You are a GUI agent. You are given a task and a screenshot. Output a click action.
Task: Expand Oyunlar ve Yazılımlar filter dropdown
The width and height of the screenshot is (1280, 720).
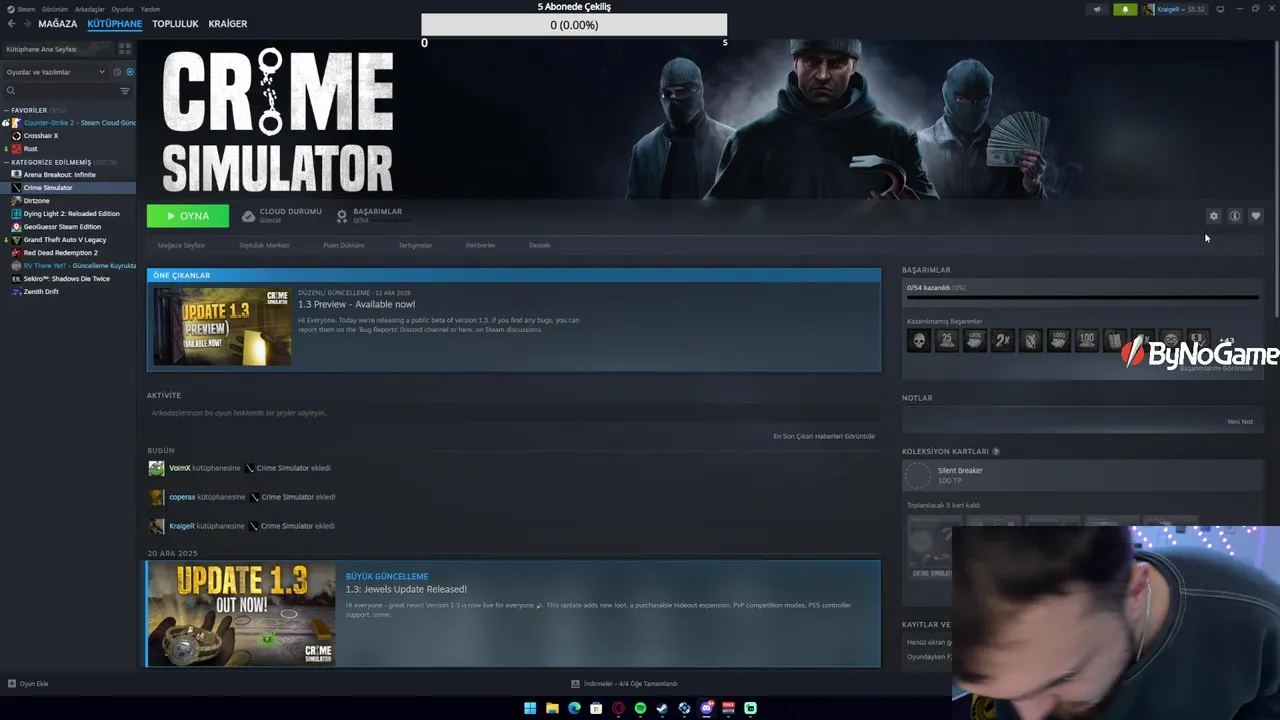tap(55, 72)
